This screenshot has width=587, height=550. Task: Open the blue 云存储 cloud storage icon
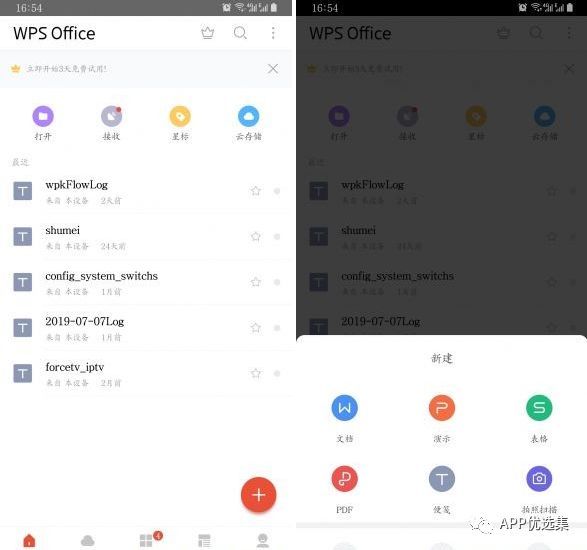click(249, 116)
